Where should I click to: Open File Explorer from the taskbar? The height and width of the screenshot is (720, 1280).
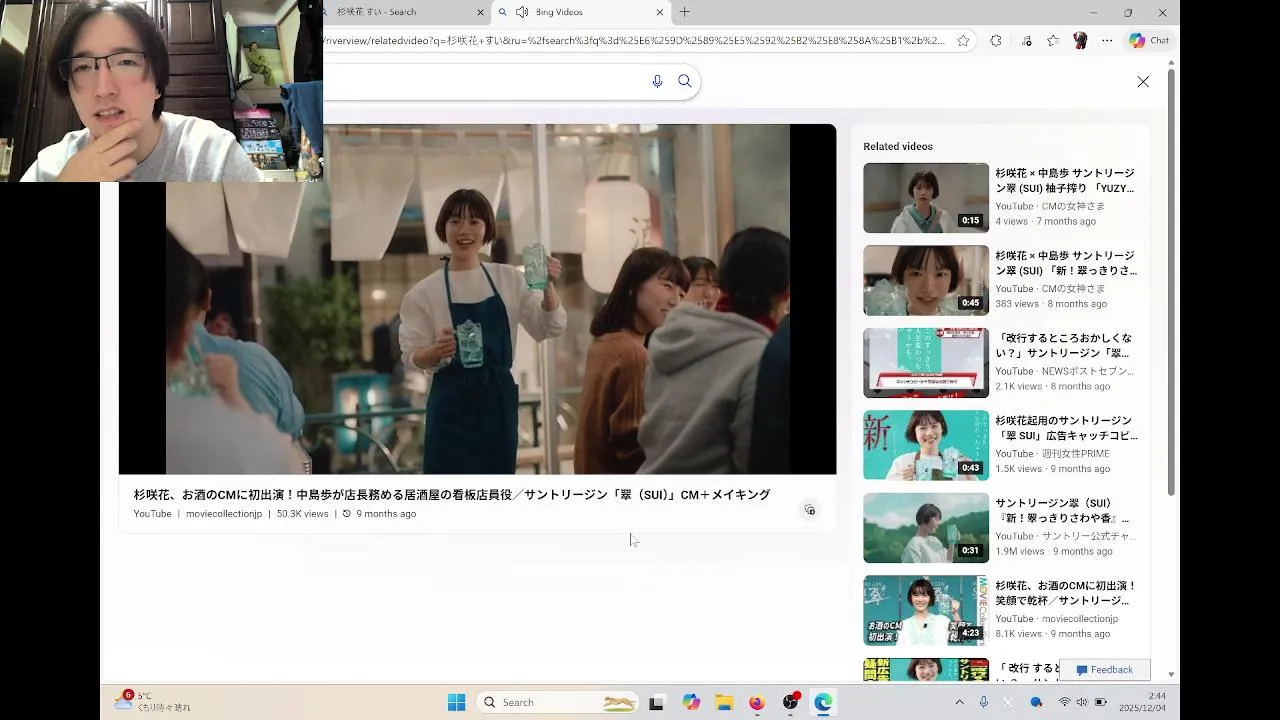pyautogui.click(x=724, y=702)
